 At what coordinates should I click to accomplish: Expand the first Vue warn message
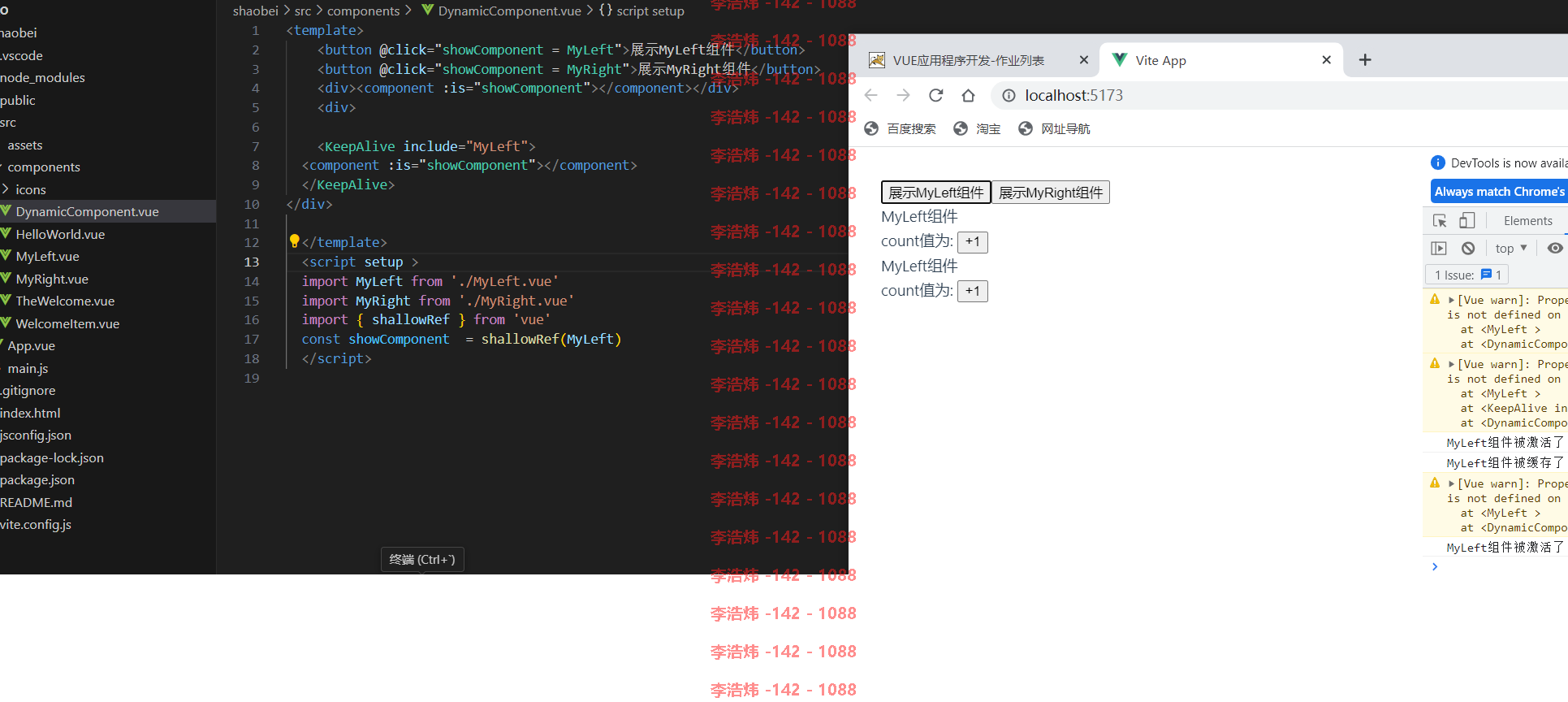(1451, 300)
